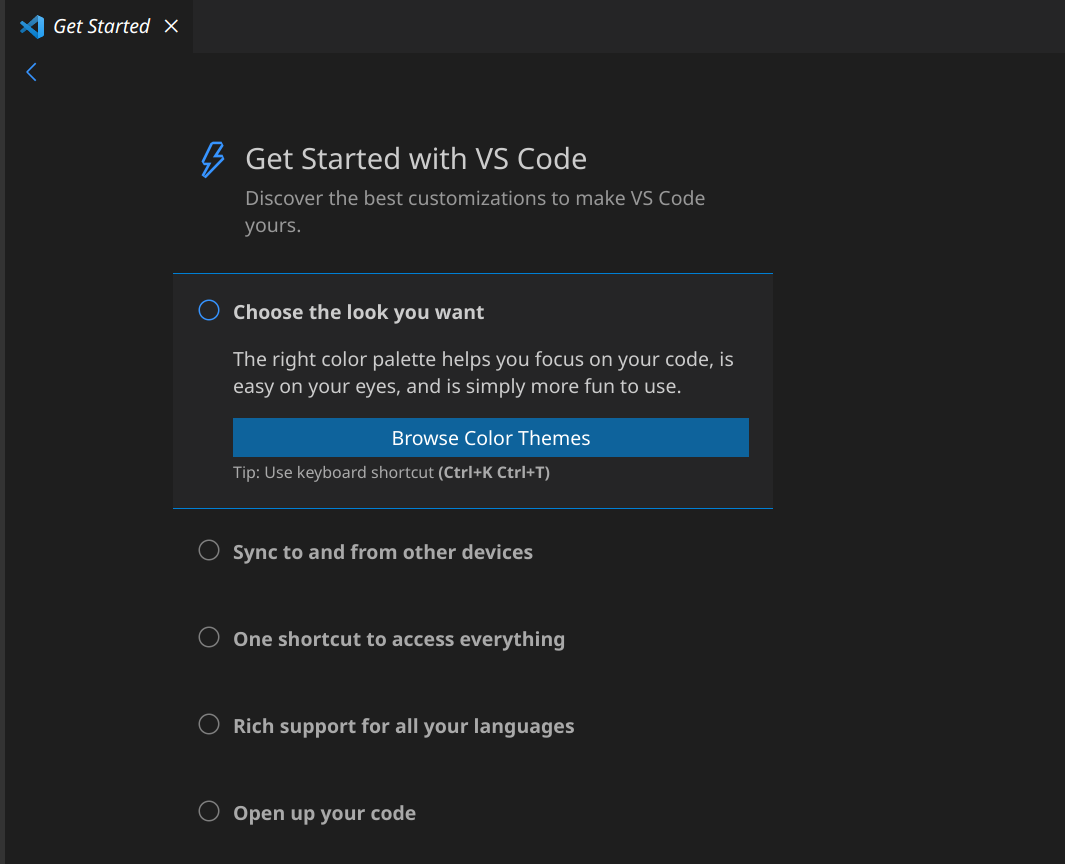The image size is (1065, 864).
Task: Expand "One shortcut to access everything" step
Action: point(398,639)
